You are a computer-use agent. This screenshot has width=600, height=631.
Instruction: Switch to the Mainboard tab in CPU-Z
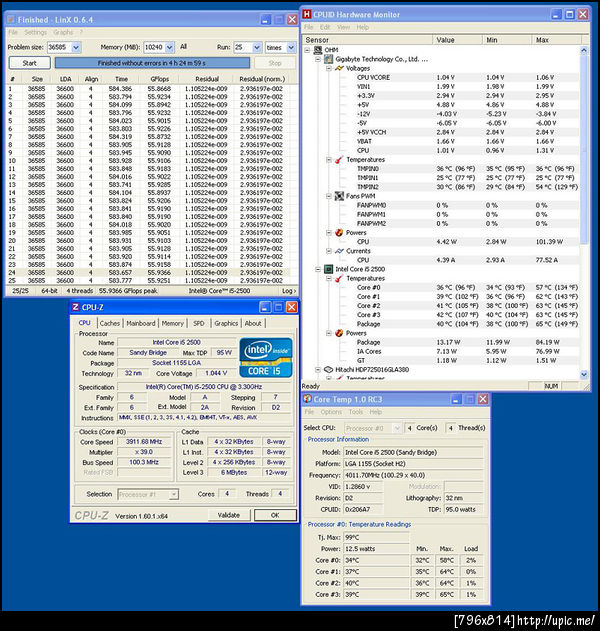pyautogui.click(x=141, y=323)
